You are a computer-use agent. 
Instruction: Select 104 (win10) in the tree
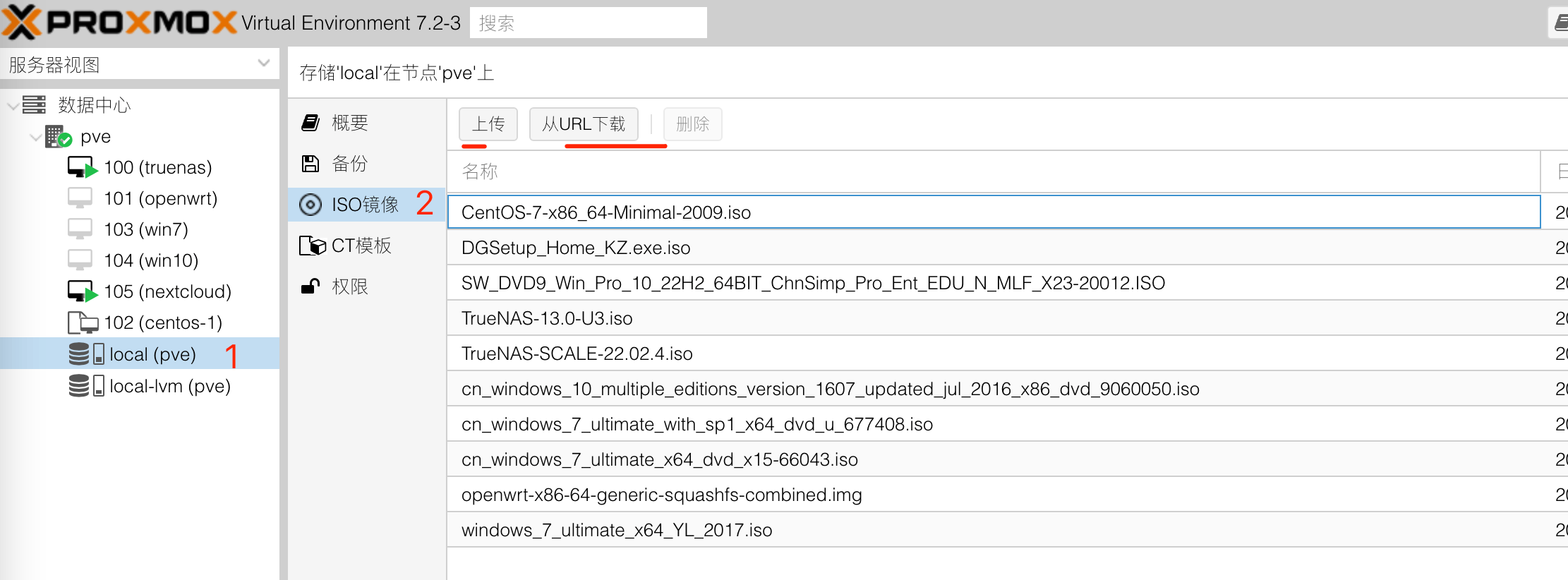(x=151, y=260)
